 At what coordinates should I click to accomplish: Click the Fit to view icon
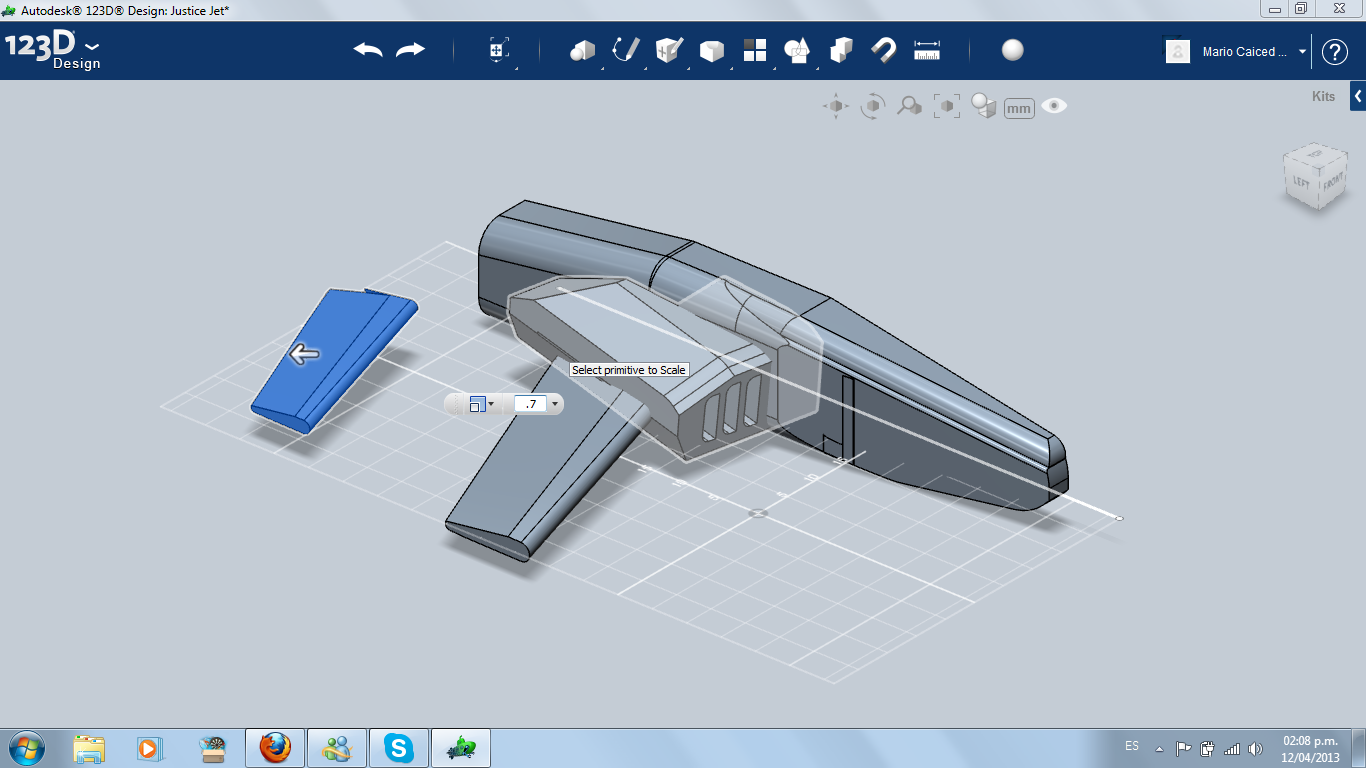coord(946,106)
